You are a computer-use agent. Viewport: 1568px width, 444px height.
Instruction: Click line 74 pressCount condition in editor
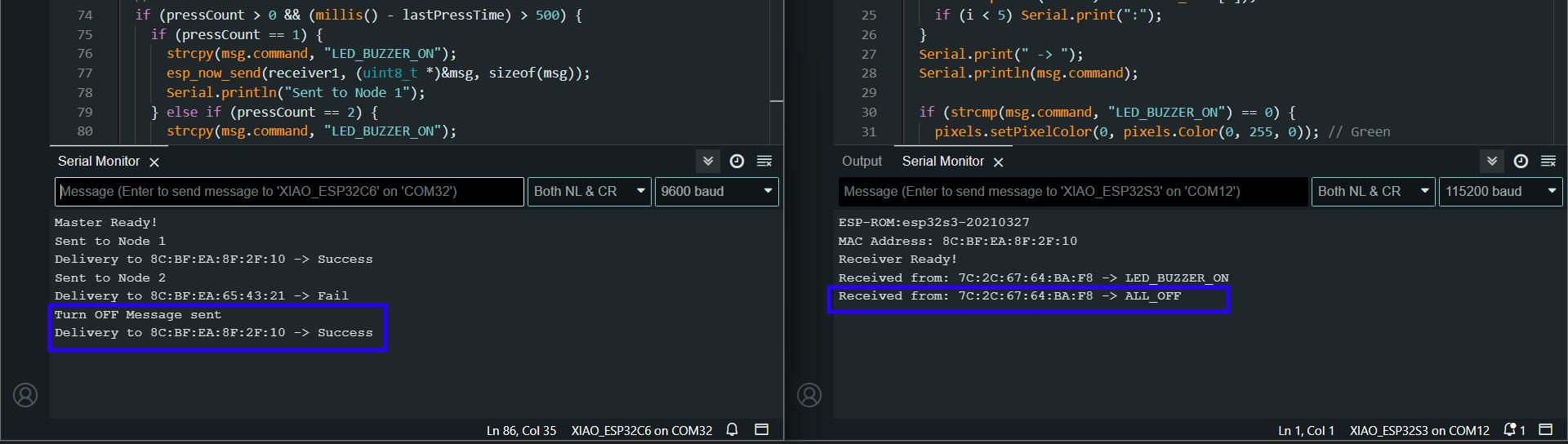359,16
